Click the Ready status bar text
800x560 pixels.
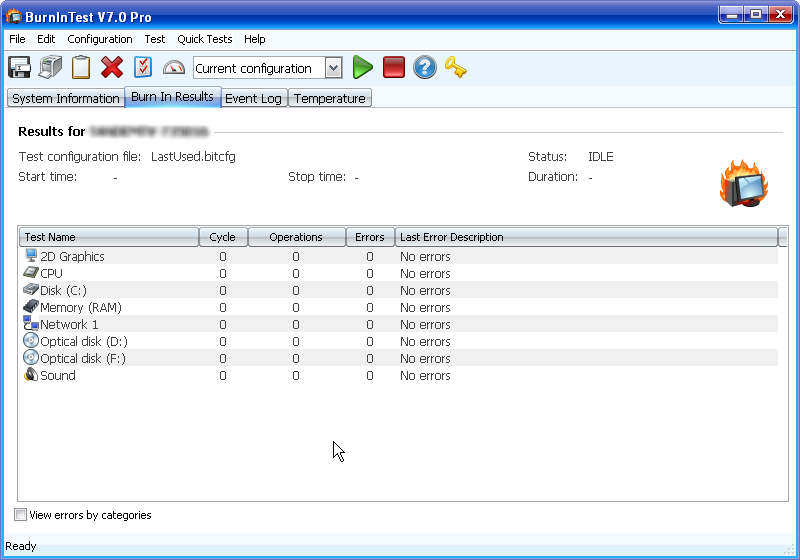[x=21, y=546]
